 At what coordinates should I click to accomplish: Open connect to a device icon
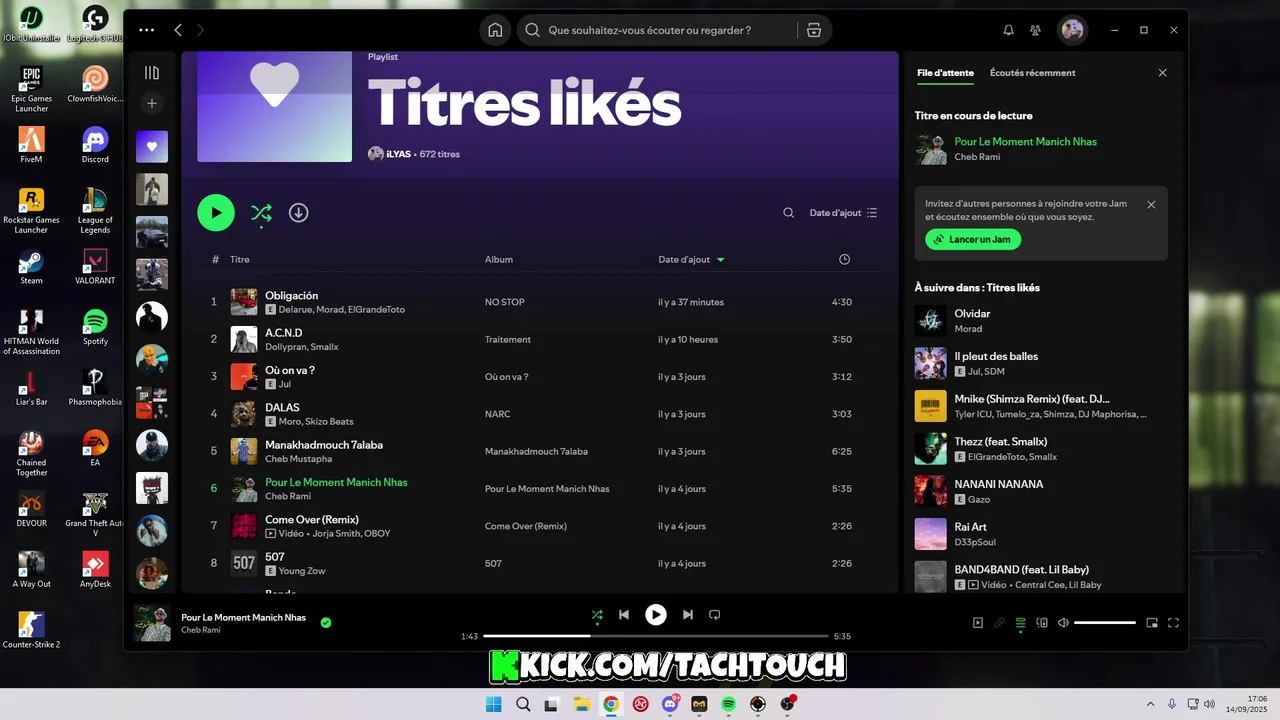point(1042,623)
